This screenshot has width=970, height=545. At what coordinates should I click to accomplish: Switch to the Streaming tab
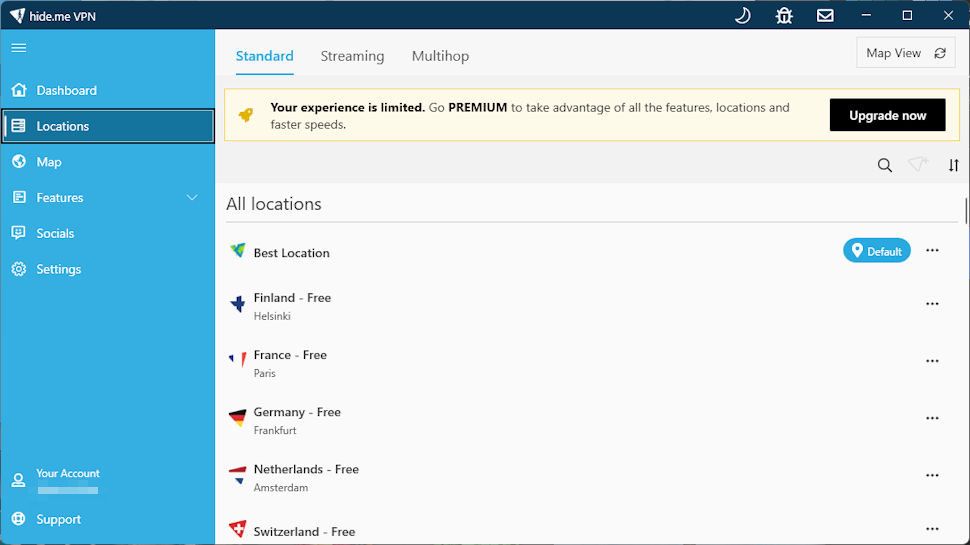352,56
